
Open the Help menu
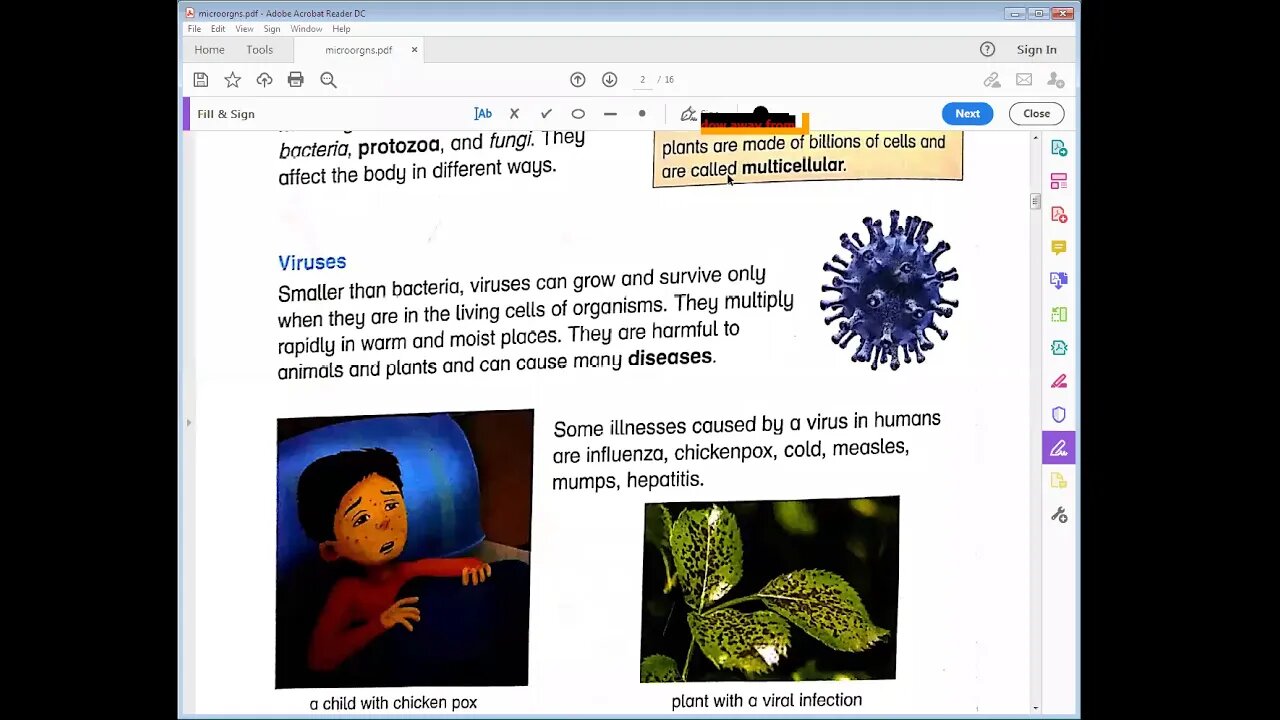[341, 29]
